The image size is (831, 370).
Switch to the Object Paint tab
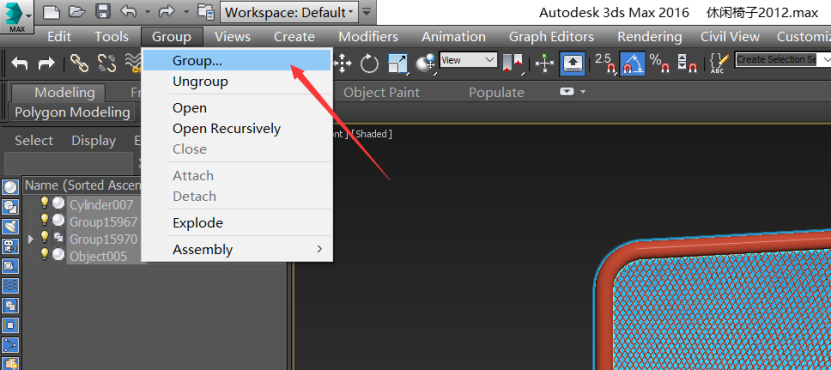[381, 92]
